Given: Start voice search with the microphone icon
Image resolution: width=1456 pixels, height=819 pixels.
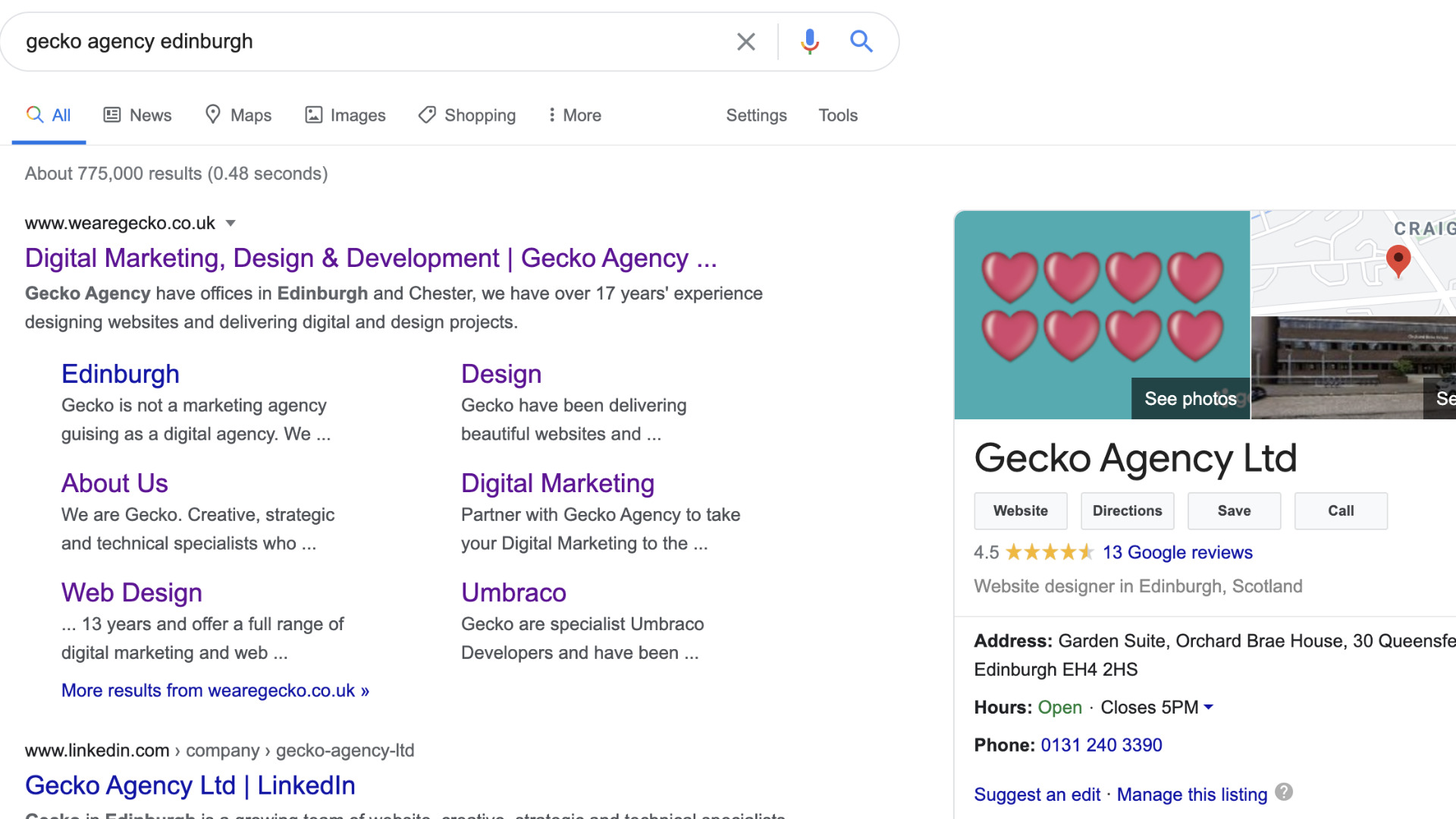Looking at the screenshot, I should 810,42.
